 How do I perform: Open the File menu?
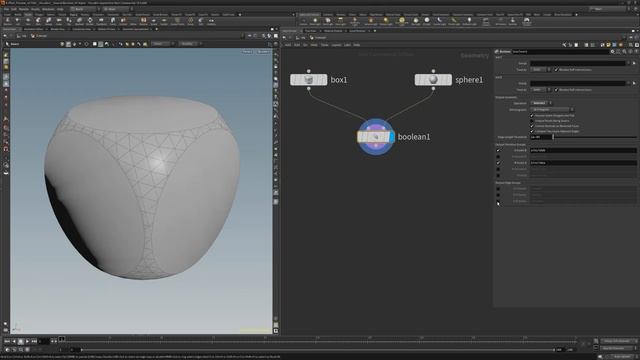coord(6,9)
